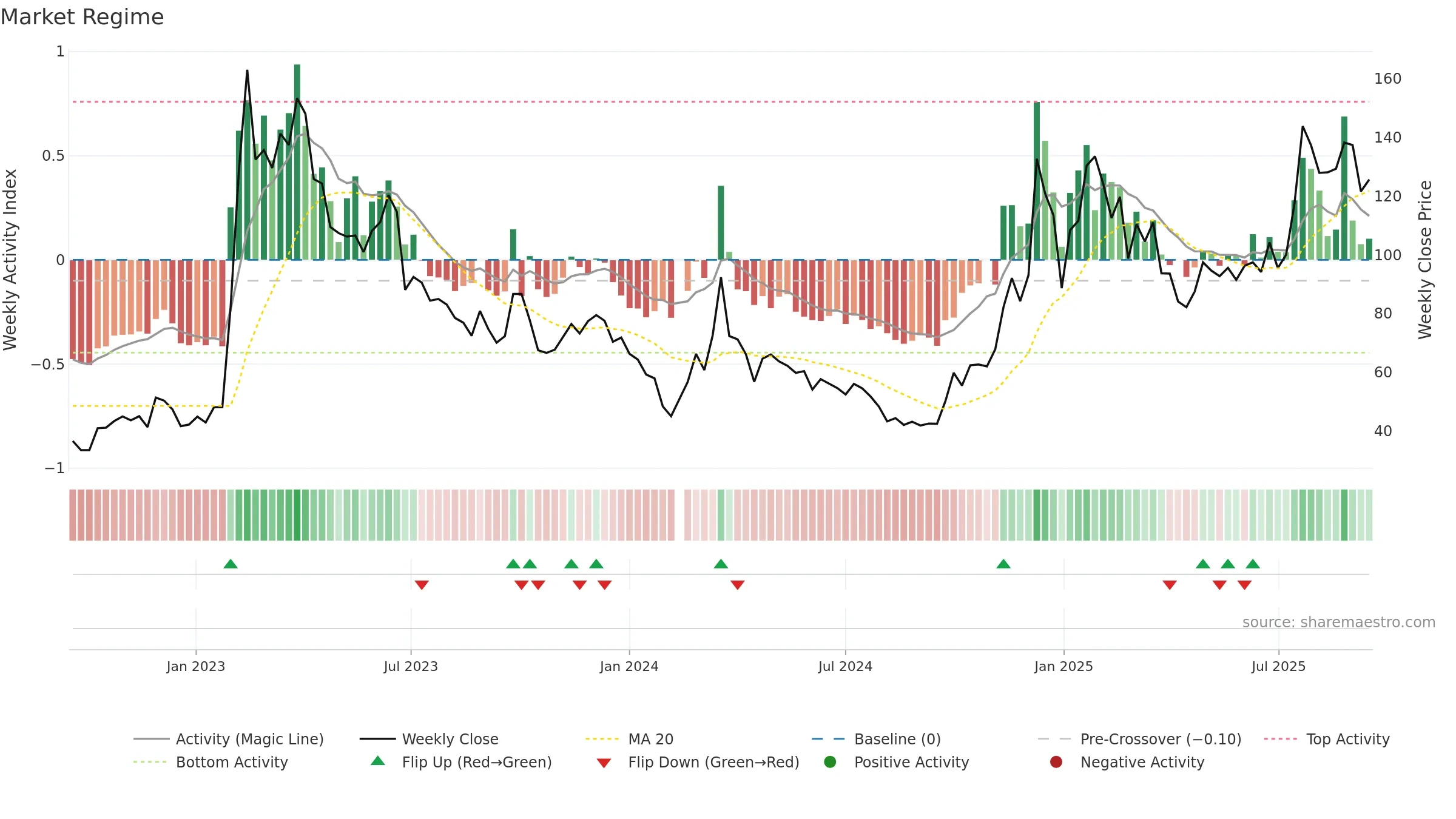Click the Jul 2024 x-axis label
The image size is (1456, 819).
(845, 666)
